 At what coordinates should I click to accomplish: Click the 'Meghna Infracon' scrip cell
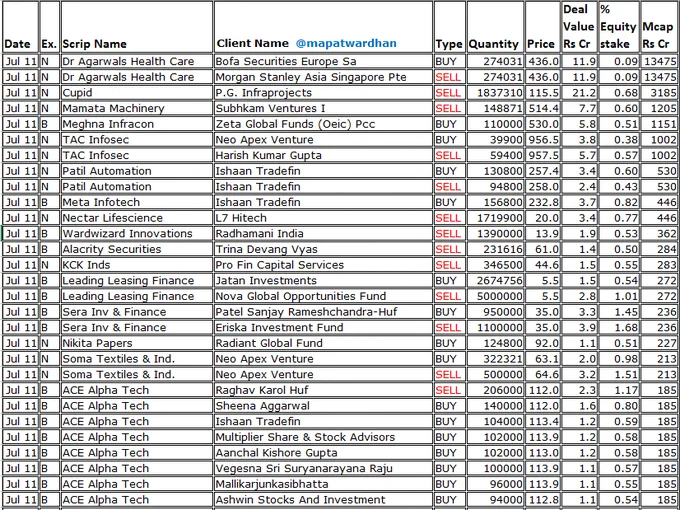tap(137, 124)
